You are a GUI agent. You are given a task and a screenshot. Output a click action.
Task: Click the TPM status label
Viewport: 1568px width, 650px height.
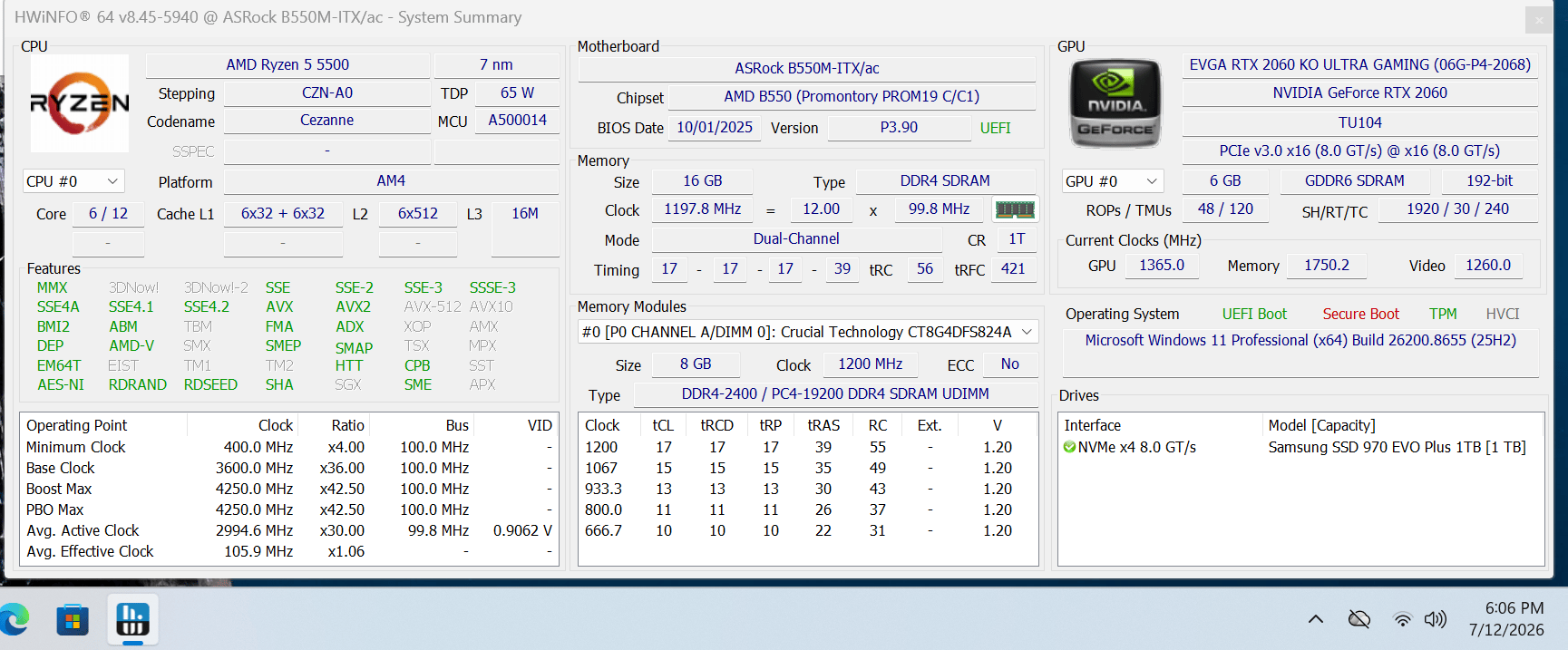click(x=1443, y=314)
